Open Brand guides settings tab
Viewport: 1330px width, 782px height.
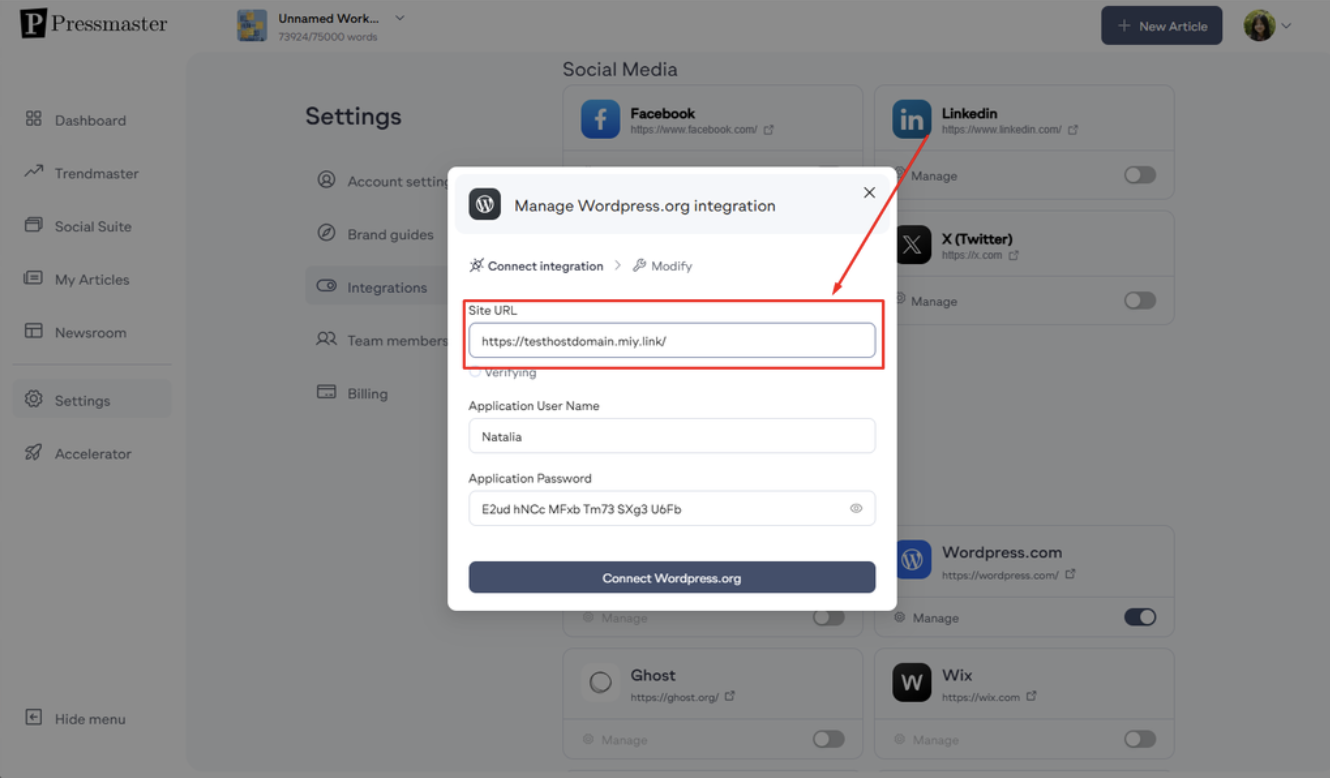(390, 234)
